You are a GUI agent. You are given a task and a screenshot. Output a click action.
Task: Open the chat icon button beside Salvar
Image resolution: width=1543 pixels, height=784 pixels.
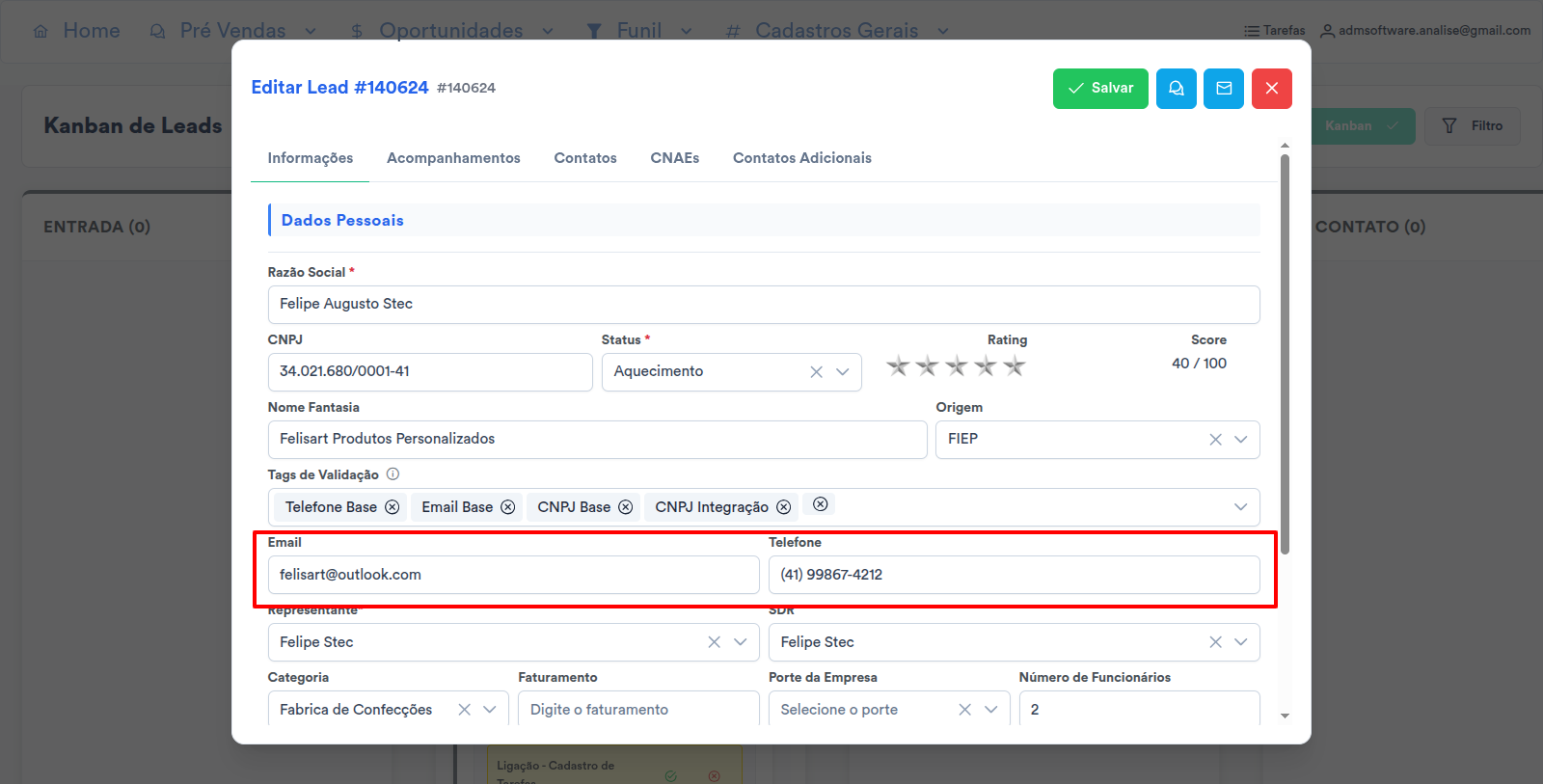tap(1176, 89)
